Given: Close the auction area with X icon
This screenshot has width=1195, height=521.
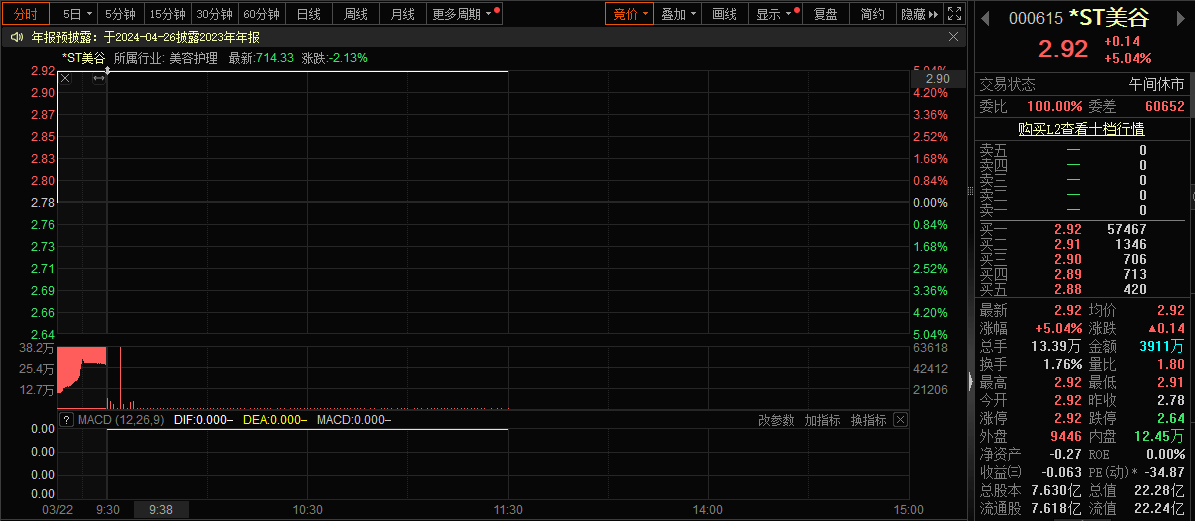Looking at the screenshot, I should pyautogui.click(x=66, y=78).
